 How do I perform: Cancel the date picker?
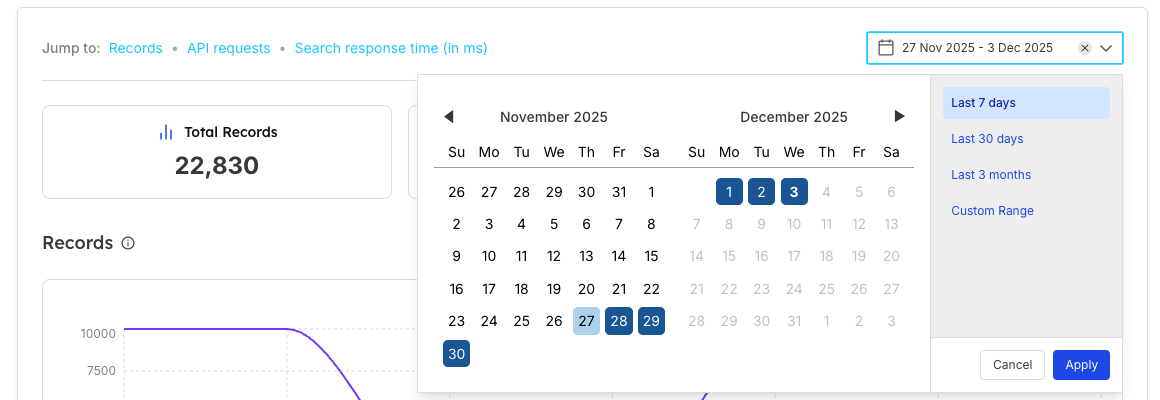pos(1012,365)
